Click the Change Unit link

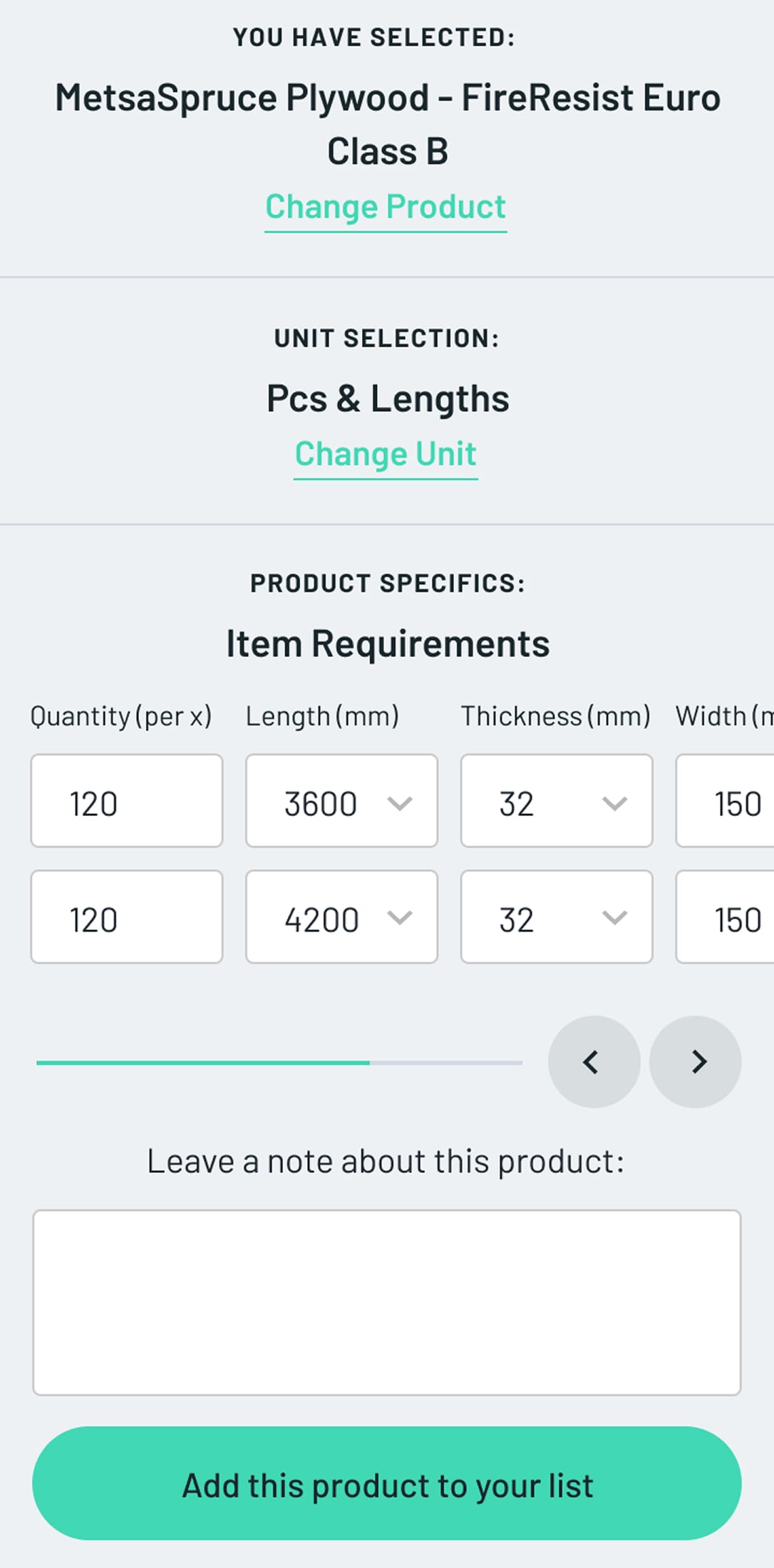tap(386, 454)
